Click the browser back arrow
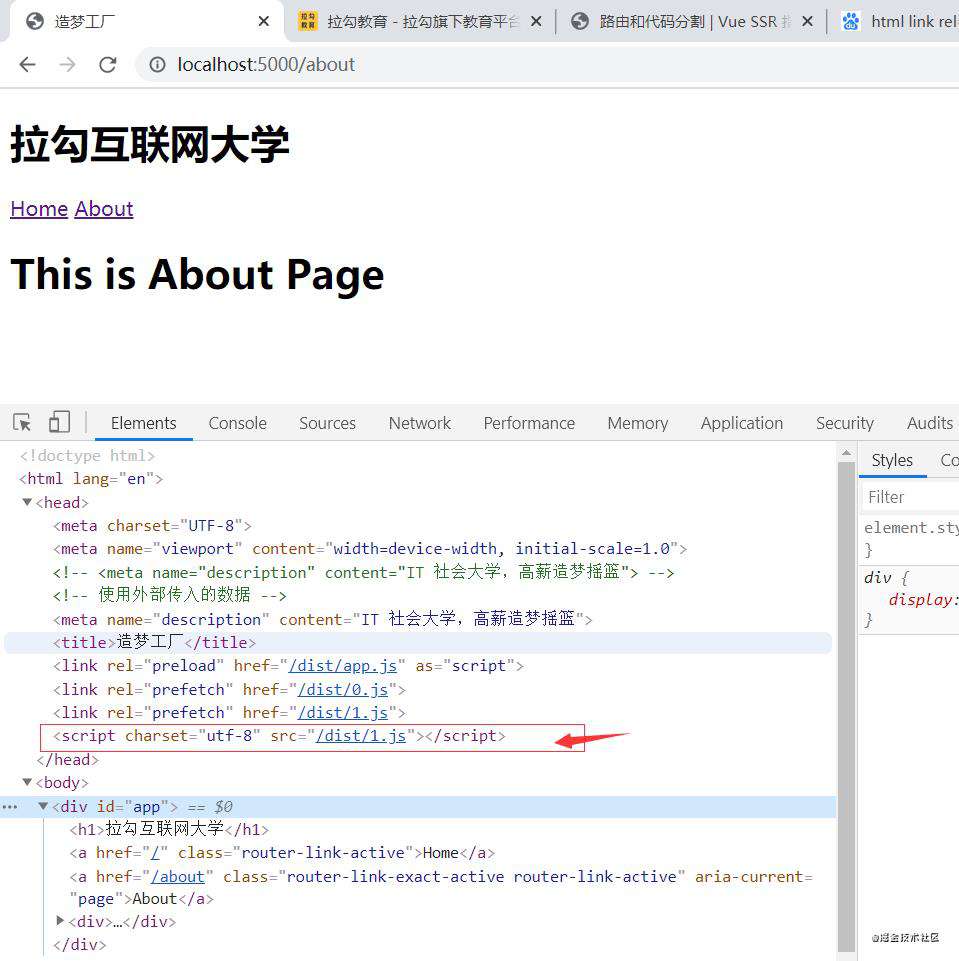The width and height of the screenshot is (959, 961). (x=28, y=64)
